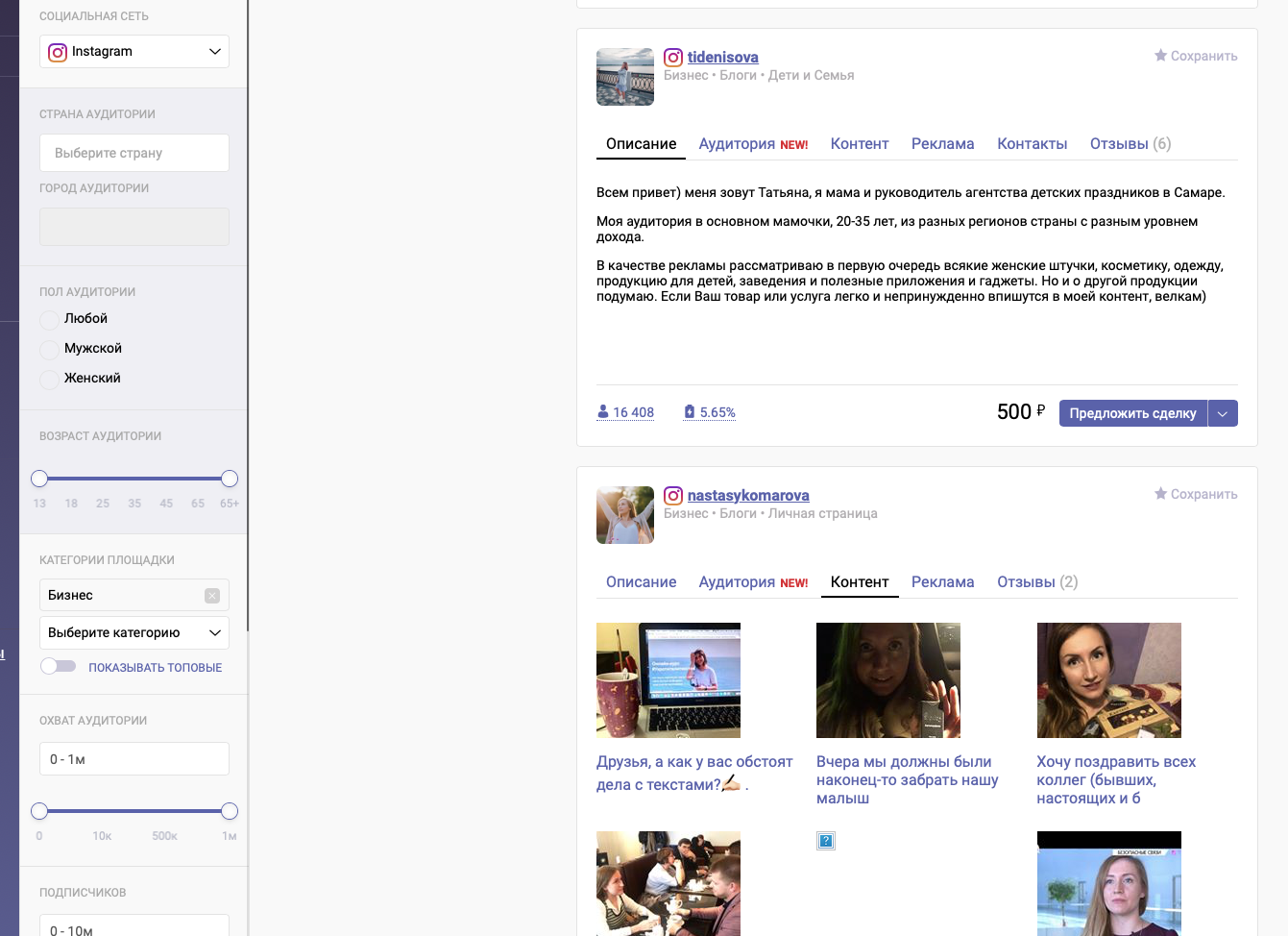Click Instagram icon beside nastasykomarova username
1288x936 pixels.
(x=673, y=496)
